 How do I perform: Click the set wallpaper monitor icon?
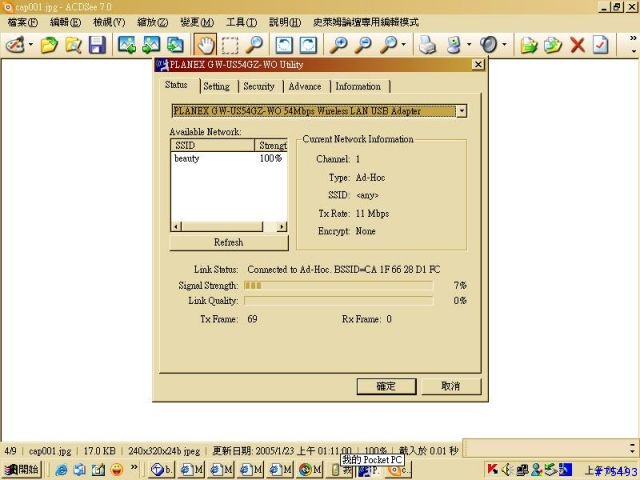pyautogui.click(x=454, y=44)
